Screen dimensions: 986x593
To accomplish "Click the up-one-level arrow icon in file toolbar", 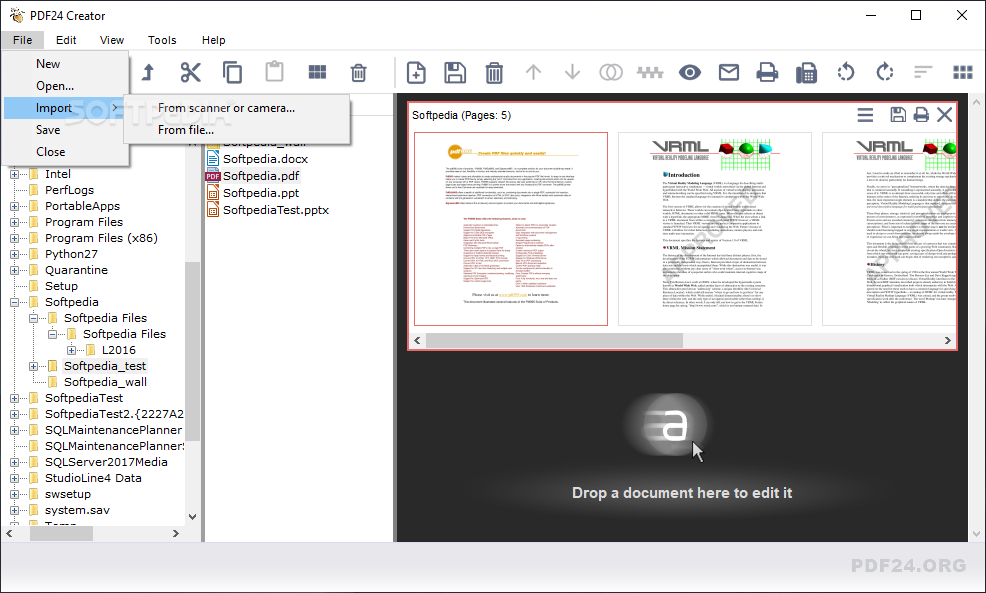I will [x=148, y=72].
